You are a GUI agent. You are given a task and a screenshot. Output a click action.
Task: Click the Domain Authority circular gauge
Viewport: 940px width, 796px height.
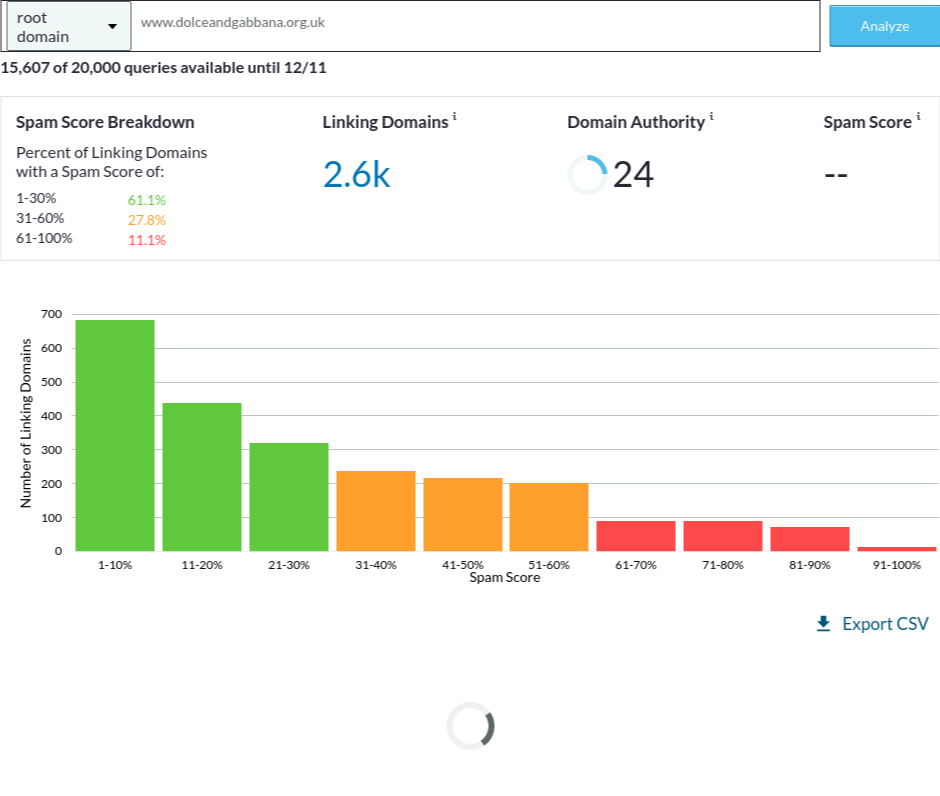point(587,175)
